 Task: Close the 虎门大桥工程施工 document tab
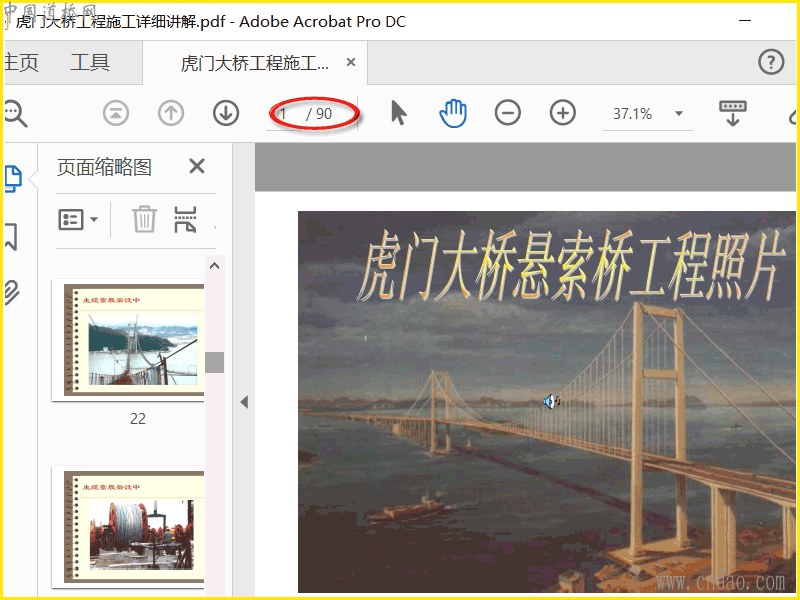(x=351, y=62)
